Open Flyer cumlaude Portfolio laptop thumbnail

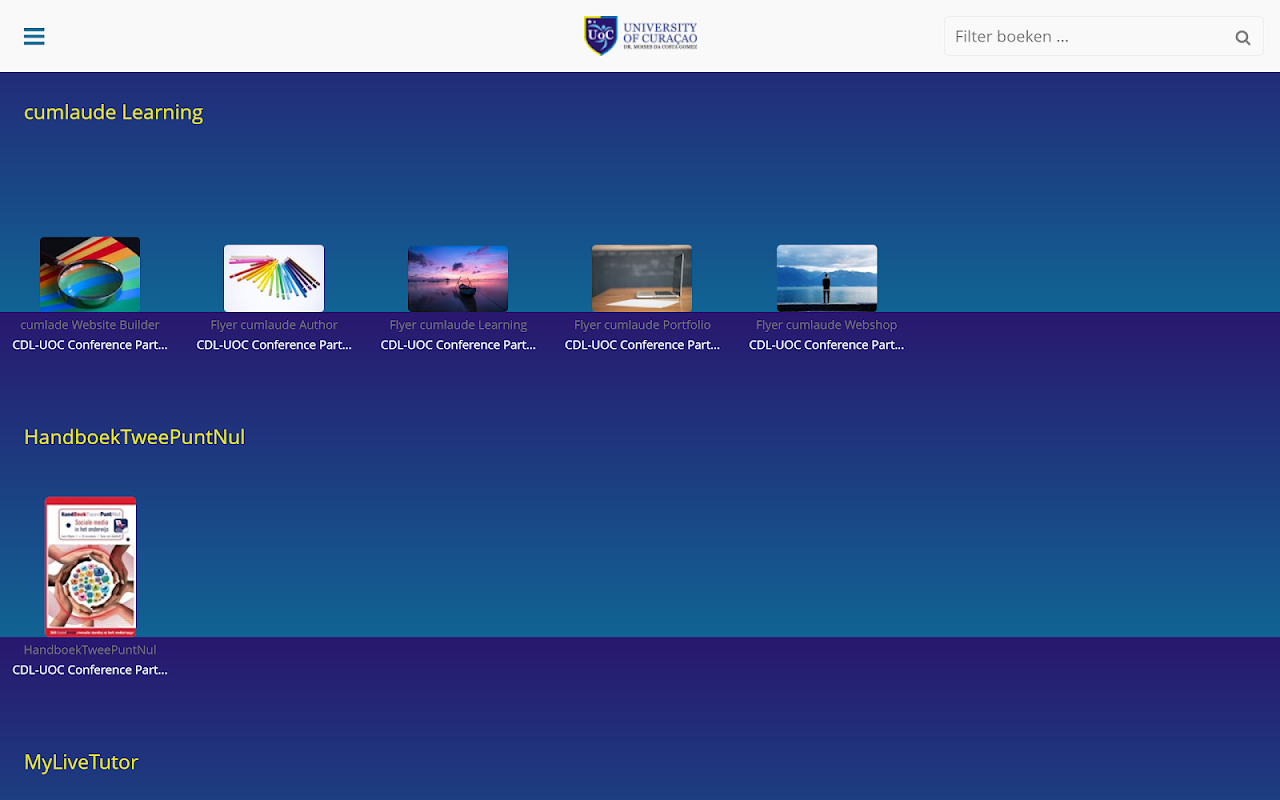tap(642, 278)
